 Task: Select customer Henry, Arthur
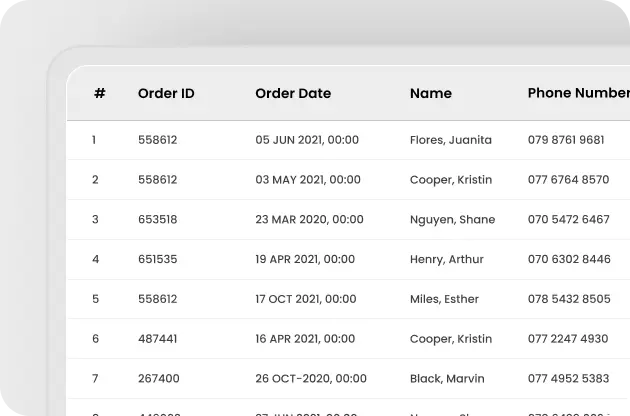(x=446, y=259)
